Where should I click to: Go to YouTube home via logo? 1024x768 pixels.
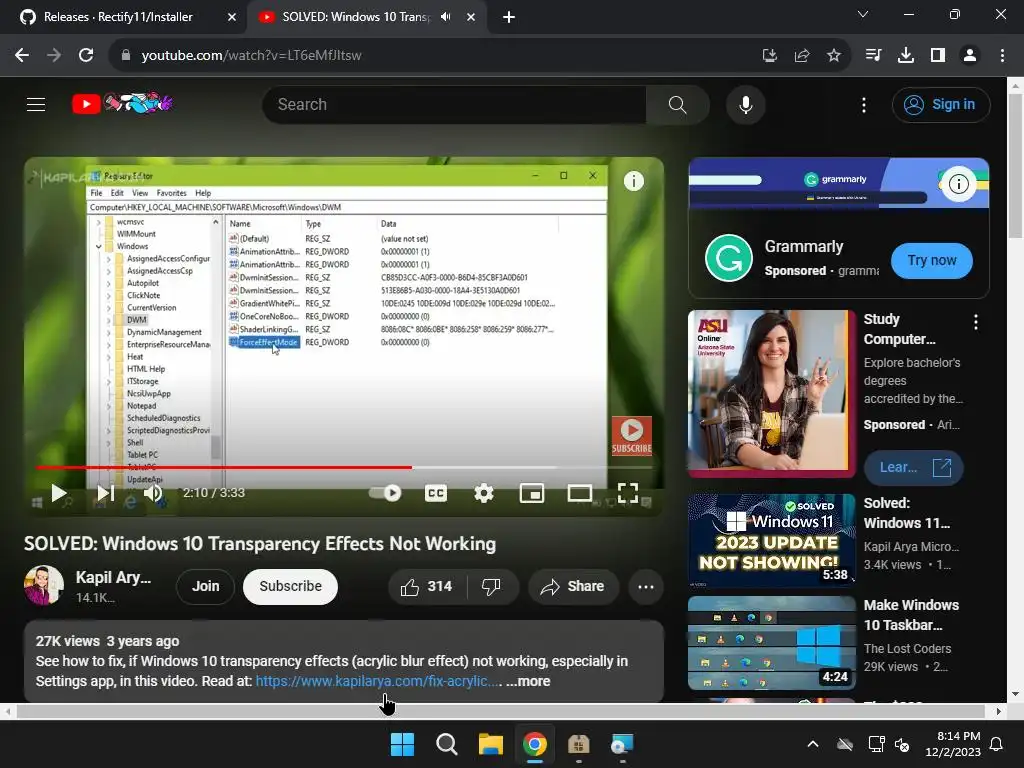pos(122,104)
